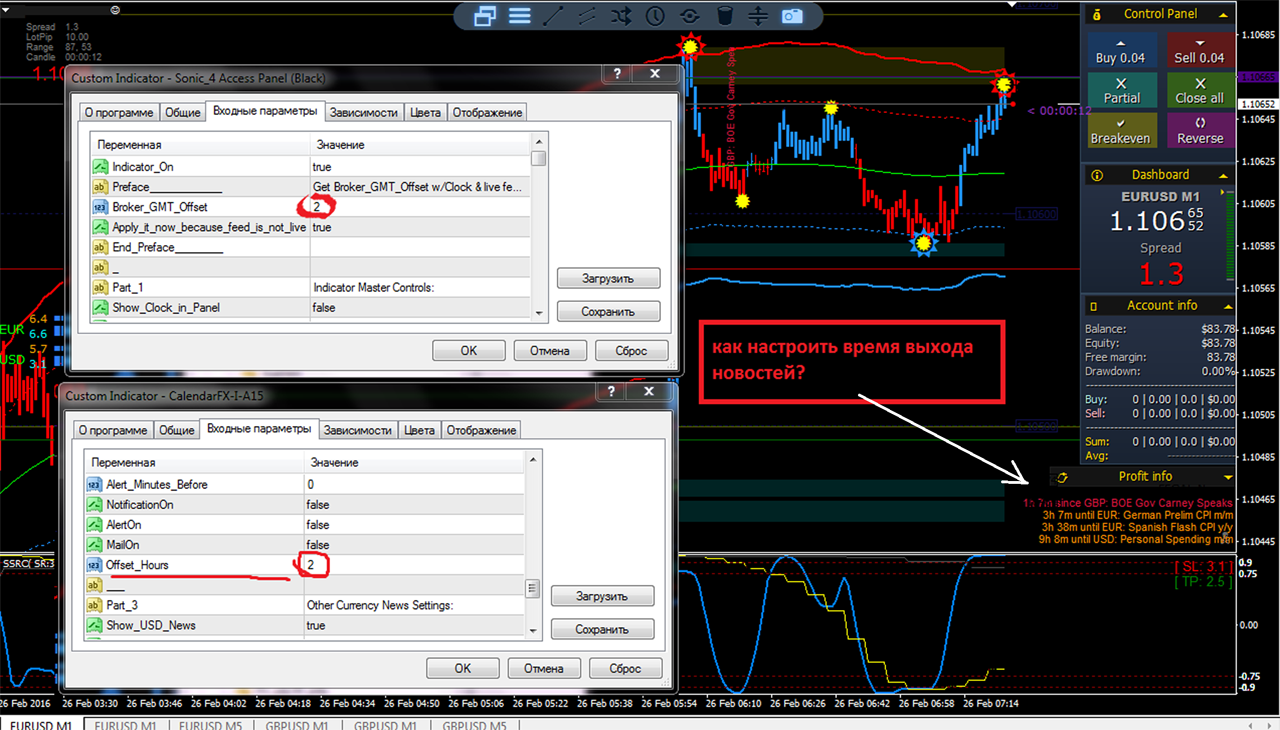
Task: Select the Apply_it_now_because_feed_is_not_live row
Action: pos(310,228)
